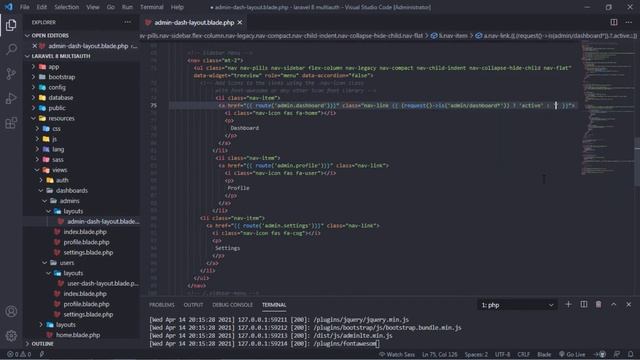640x360 pixels.
Task: Maximize the panel with up chevron
Action: 613,304
